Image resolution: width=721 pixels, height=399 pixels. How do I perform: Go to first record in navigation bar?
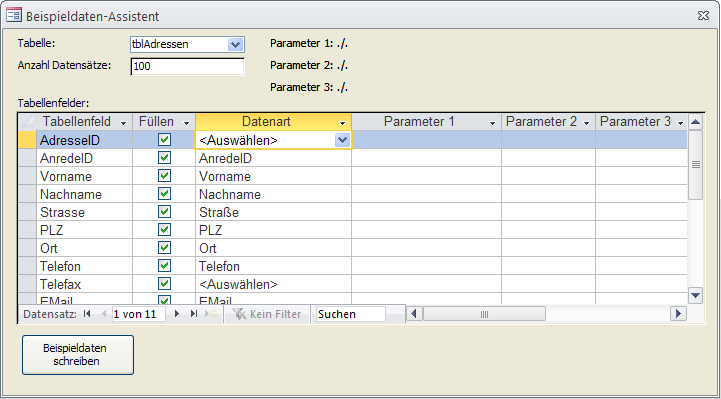click(x=87, y=314)
